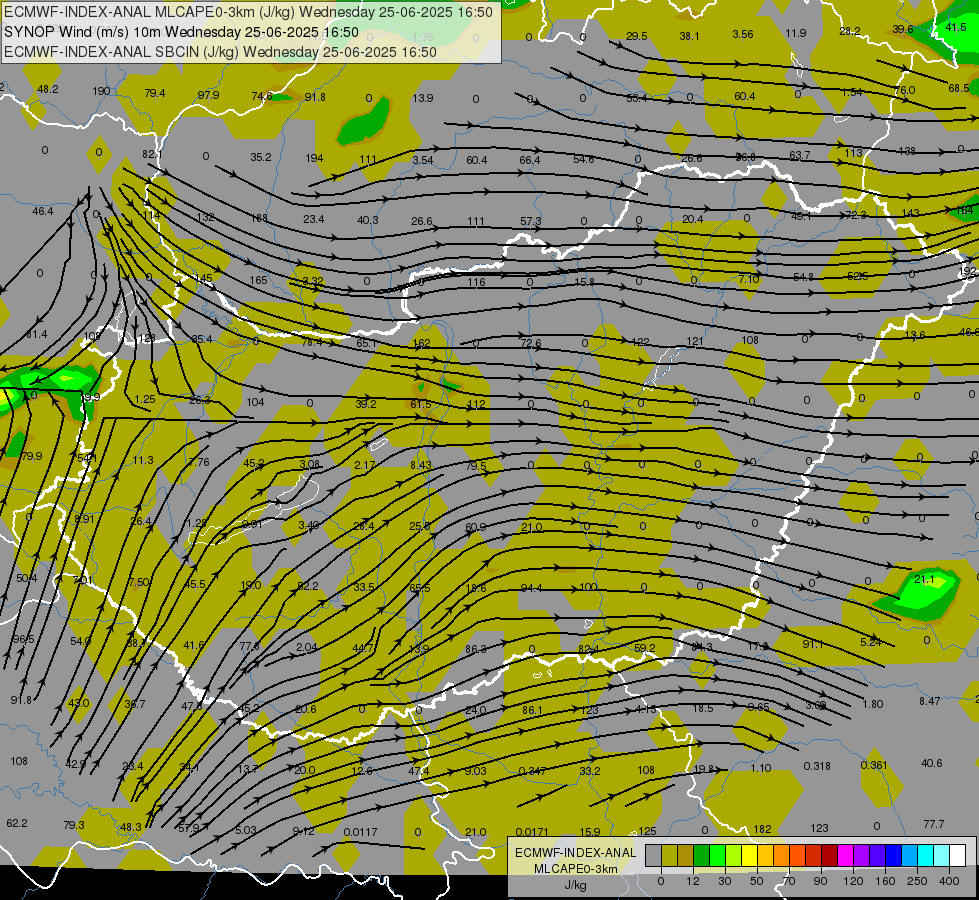Click the map value 5.03
Screen dimensions: 979x900
point(246,830)
